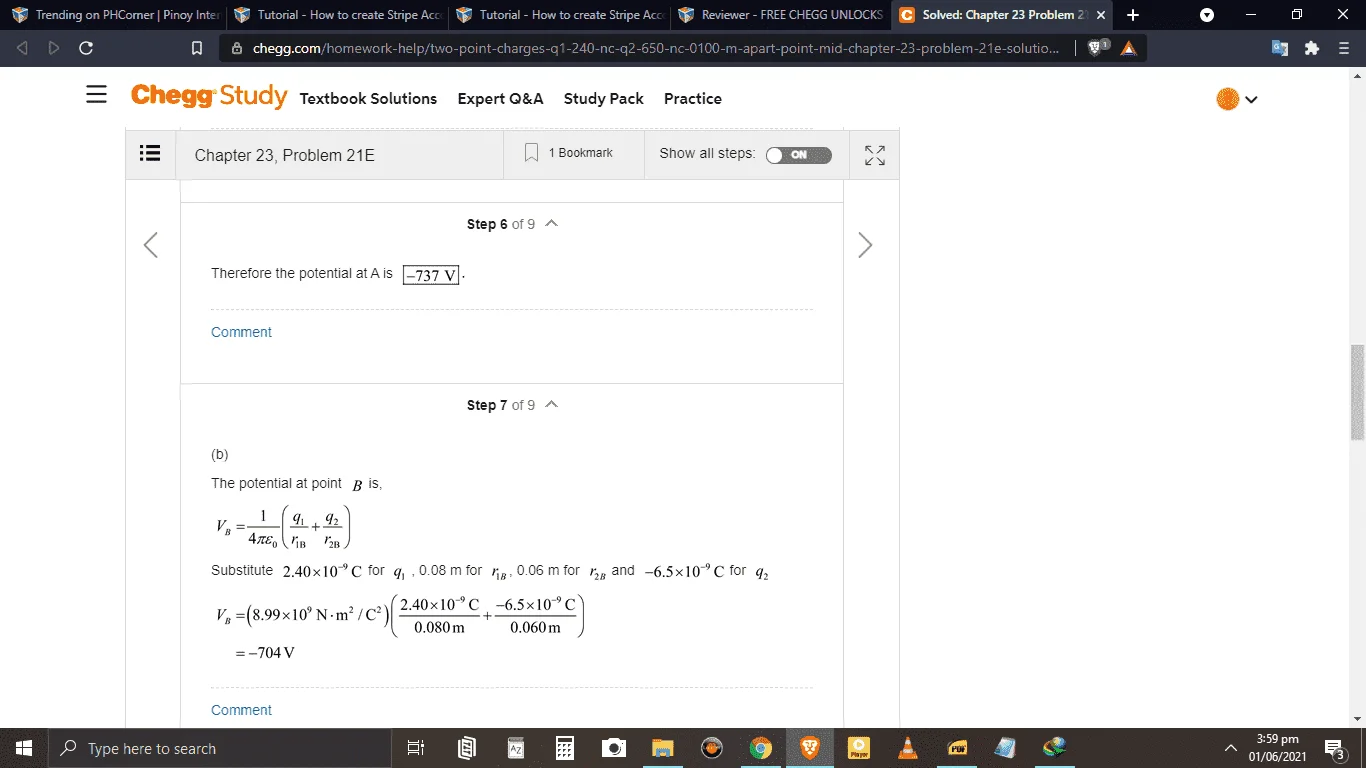Open the translate extension icon
This screenshot has width=1366, height=768.
pos(1280,48)
